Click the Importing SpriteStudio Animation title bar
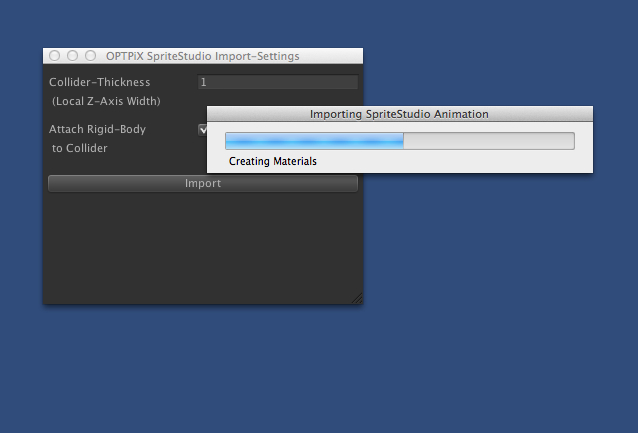 pos(400,114)
